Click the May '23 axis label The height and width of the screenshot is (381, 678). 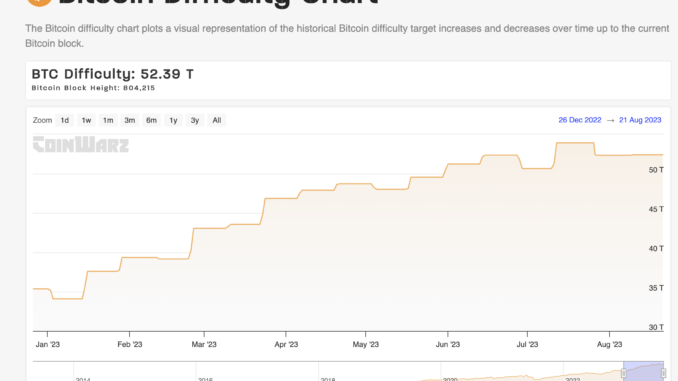click(x=366, y=344)
